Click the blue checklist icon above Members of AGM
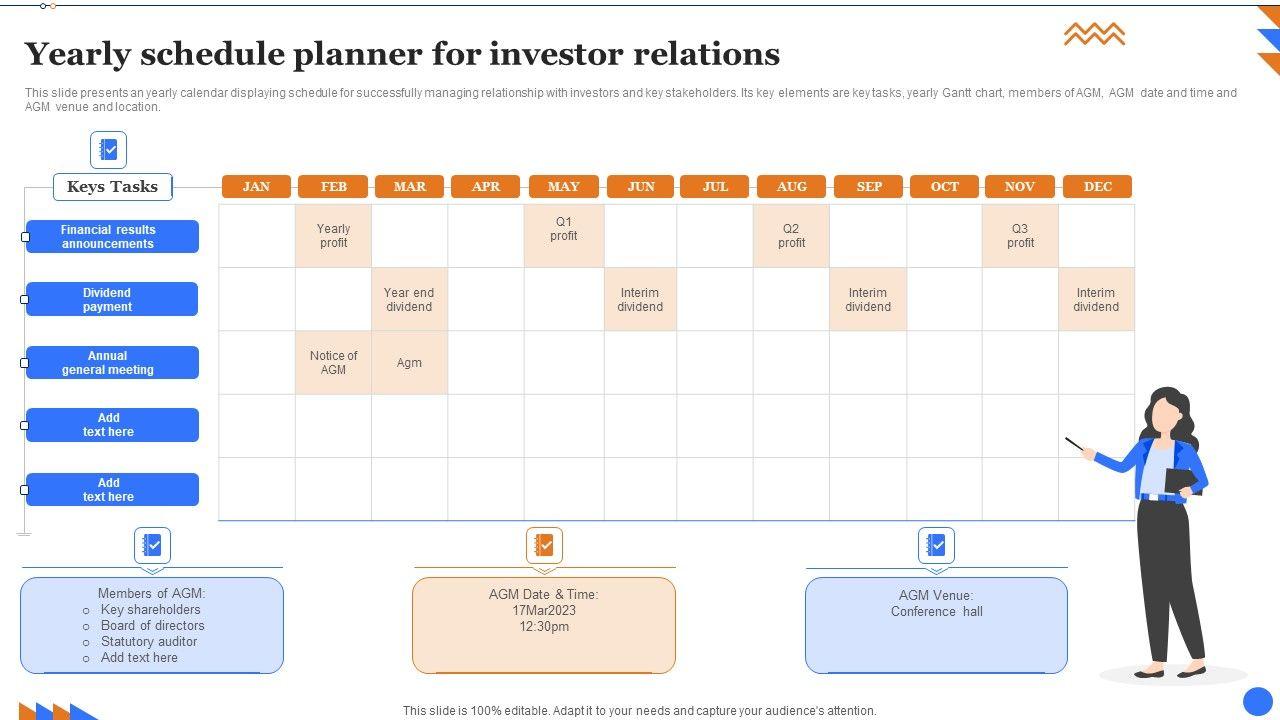The image size is (1280, 720). pyautogui.click(x=152, y=545)
